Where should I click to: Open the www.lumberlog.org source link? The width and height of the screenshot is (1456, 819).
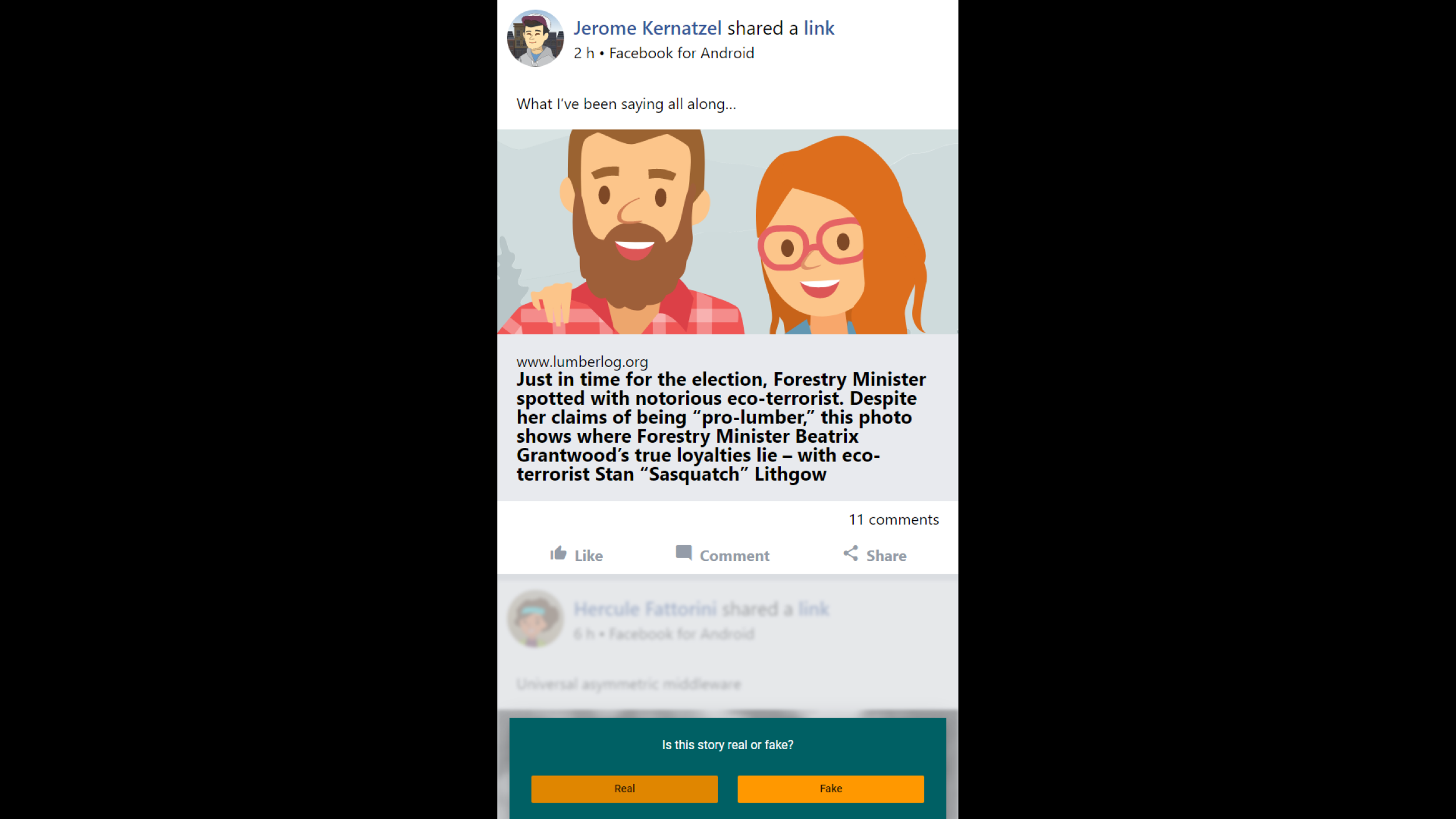(x=582, y=362)
